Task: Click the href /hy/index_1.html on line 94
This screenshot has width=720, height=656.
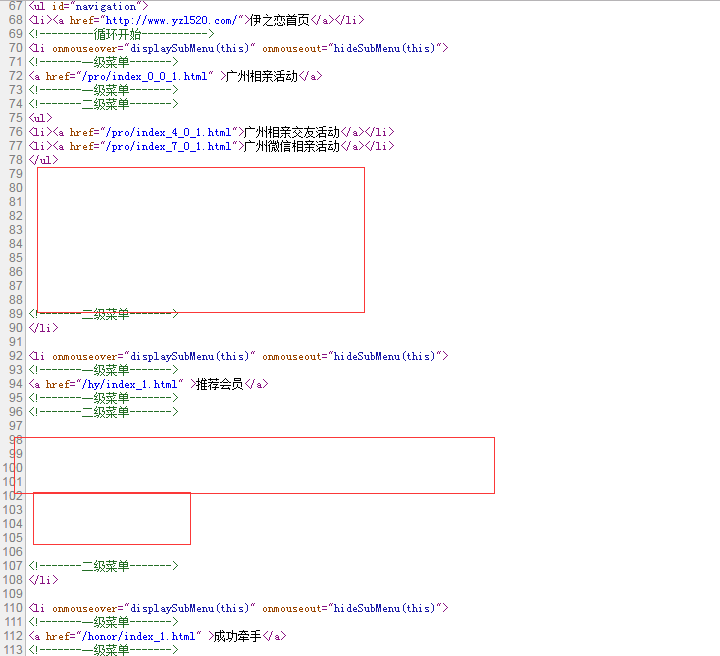Action: point(129,384)
